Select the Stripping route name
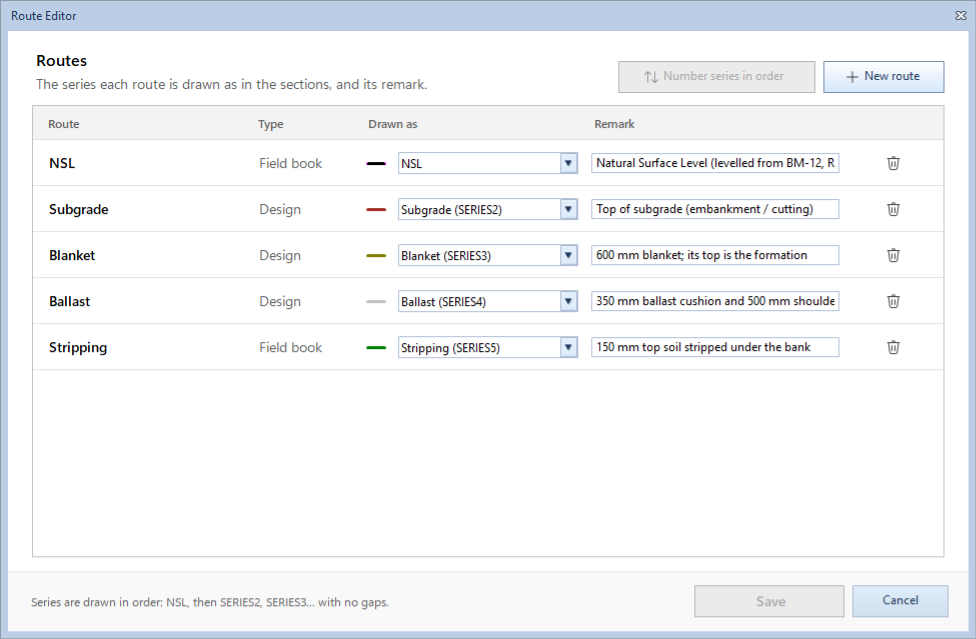The height and width of the screenshot is (639, 976). click(x=78, y=347)
